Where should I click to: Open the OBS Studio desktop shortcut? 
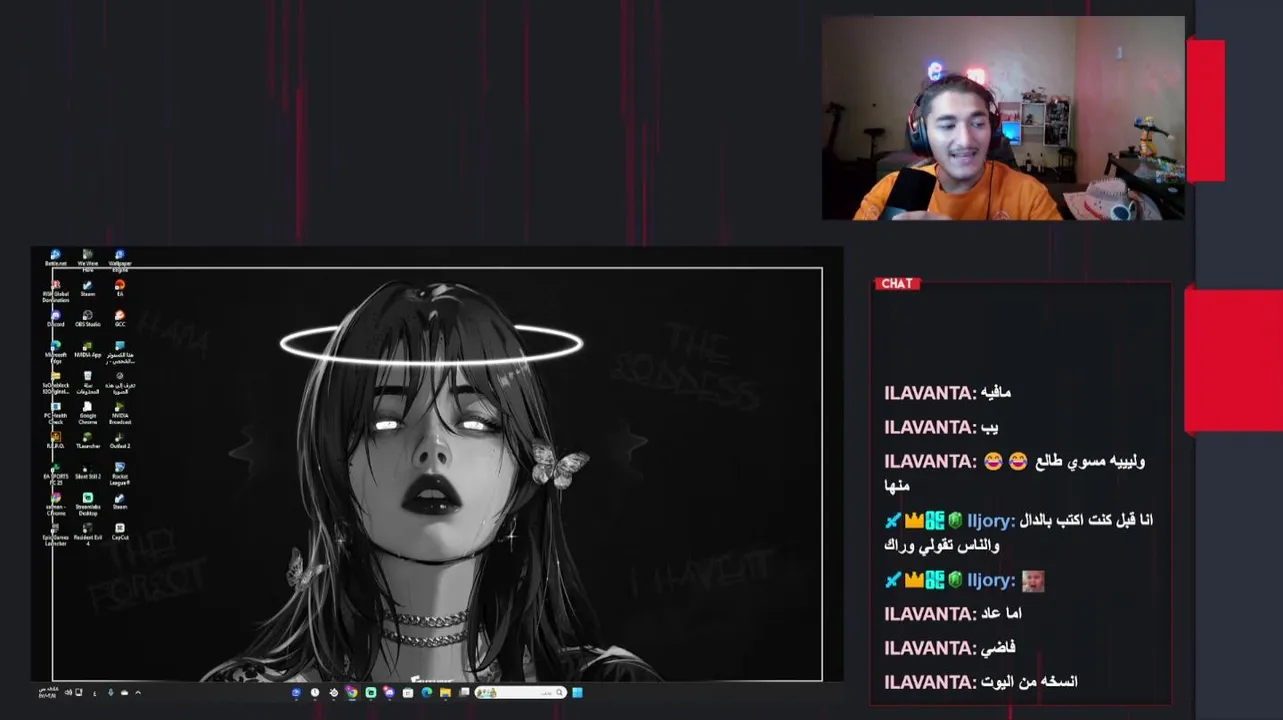pos(88,319)
